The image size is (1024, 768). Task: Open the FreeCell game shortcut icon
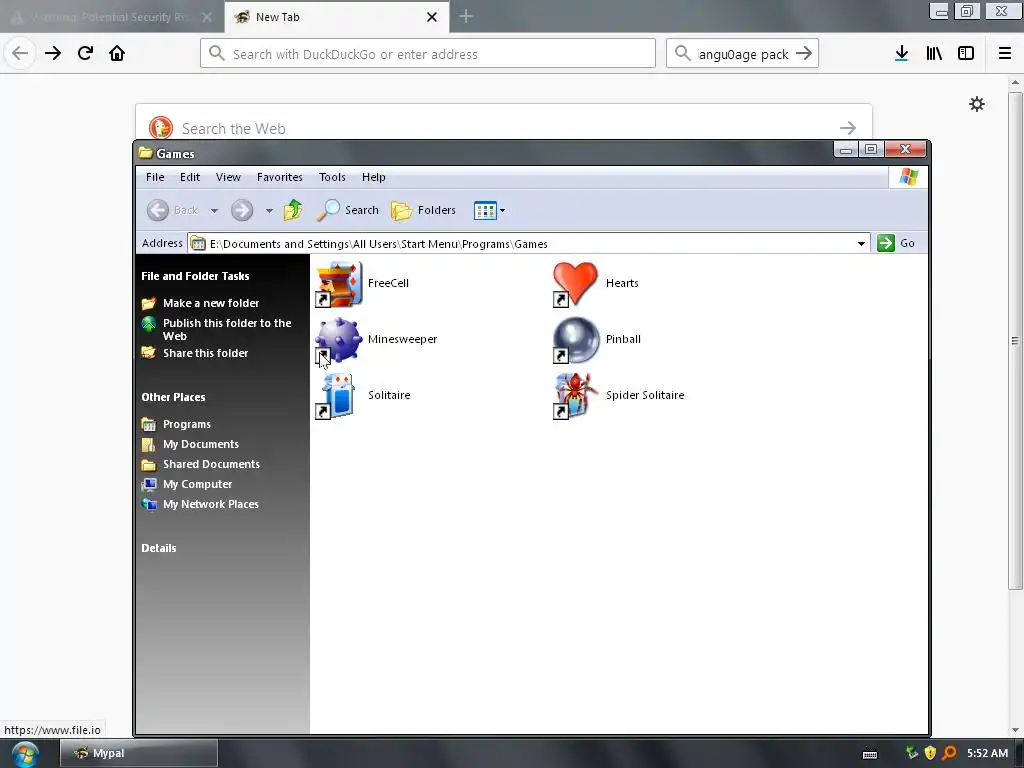[339, 284]
